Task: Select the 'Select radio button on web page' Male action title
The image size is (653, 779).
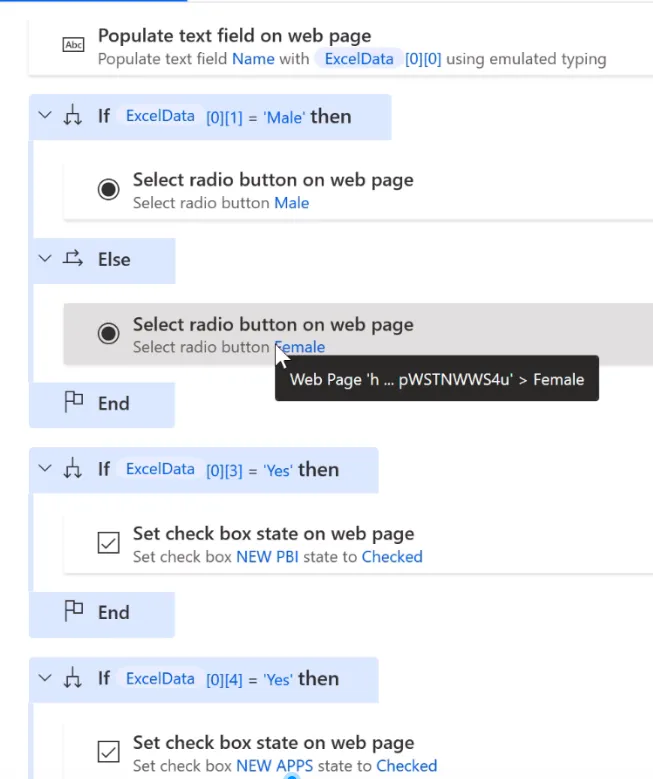Action: (273, 180)
